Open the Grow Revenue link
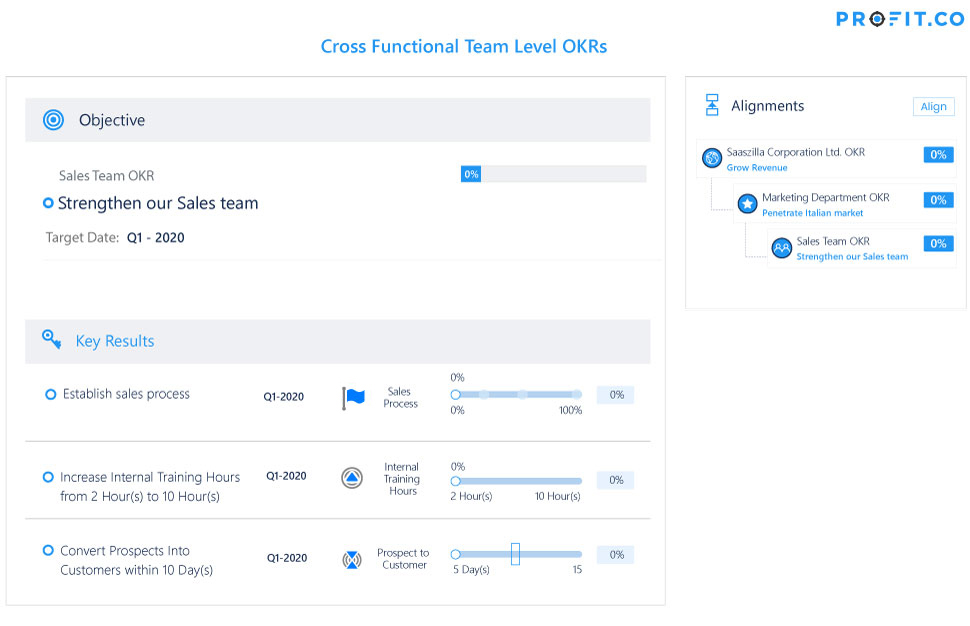 757,168
